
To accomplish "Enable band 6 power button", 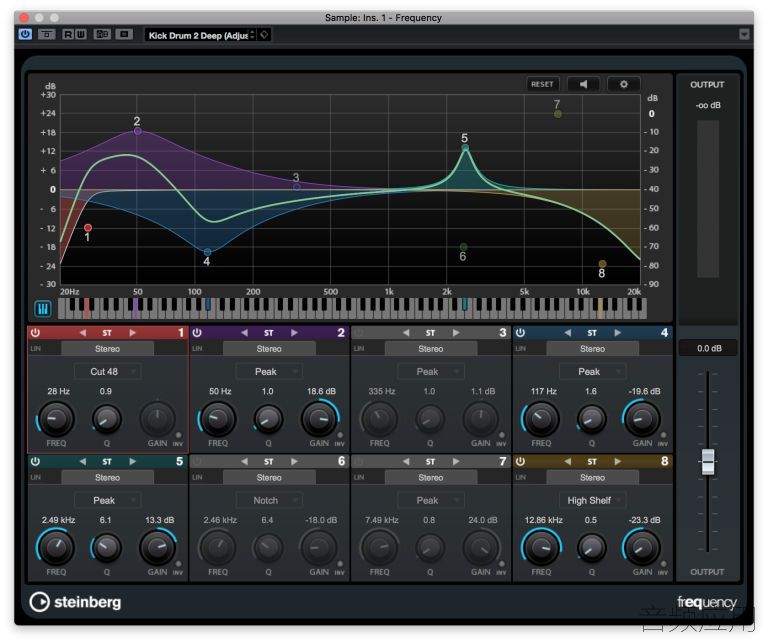I will click(x=197, y=461).
